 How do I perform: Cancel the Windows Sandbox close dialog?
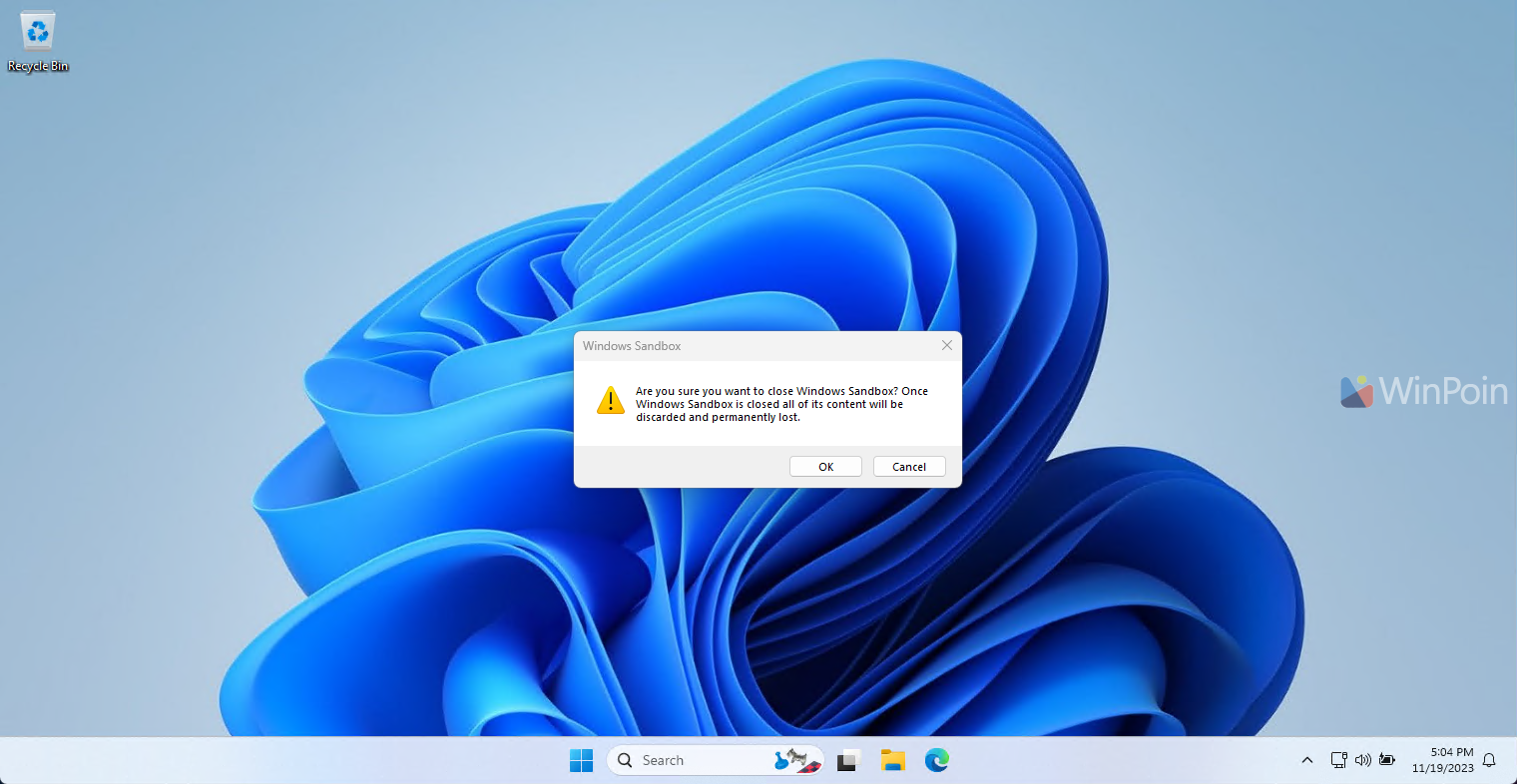[x=909, y=467]
